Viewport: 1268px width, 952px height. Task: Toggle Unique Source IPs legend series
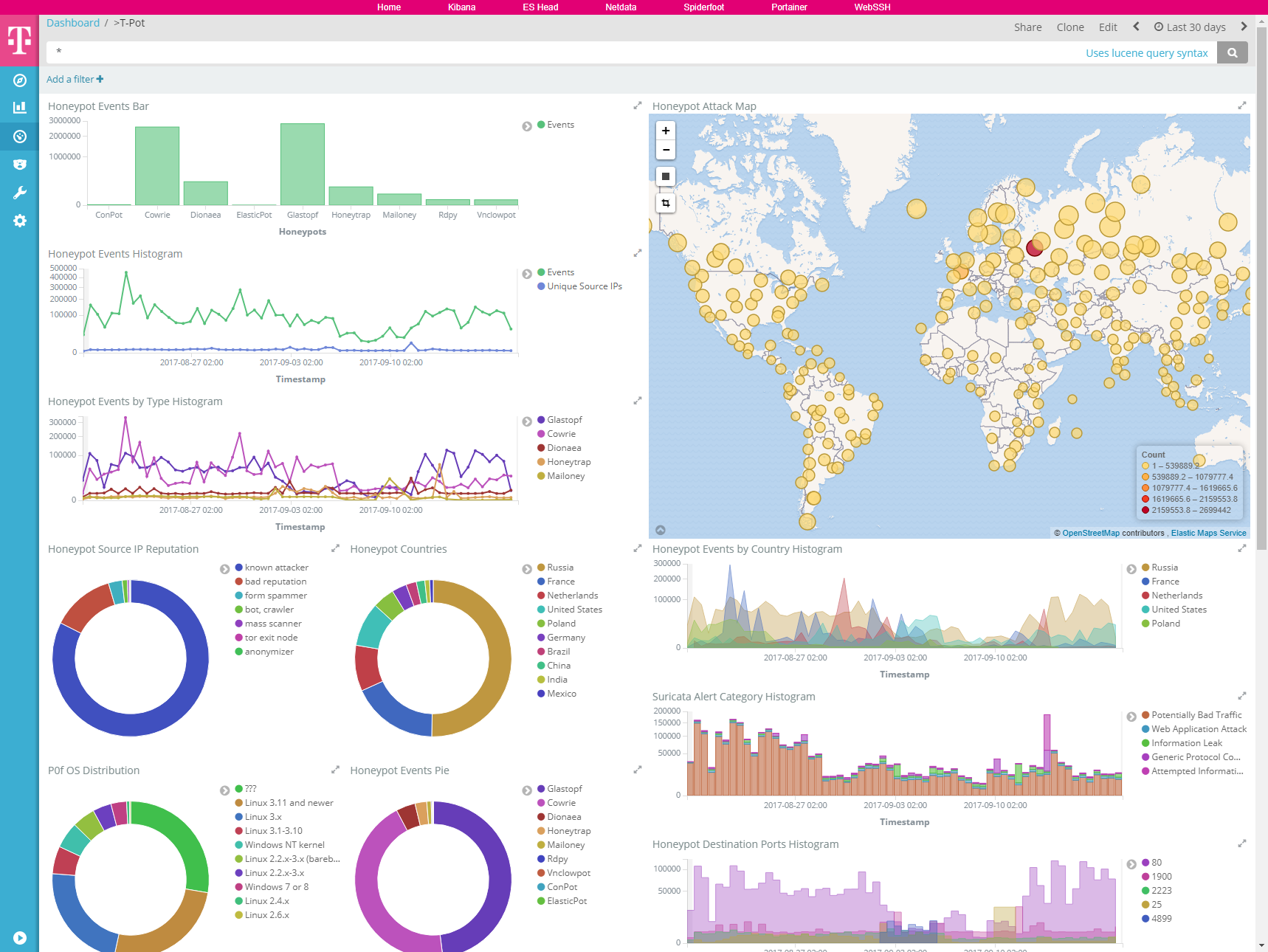tap(584, 286)
